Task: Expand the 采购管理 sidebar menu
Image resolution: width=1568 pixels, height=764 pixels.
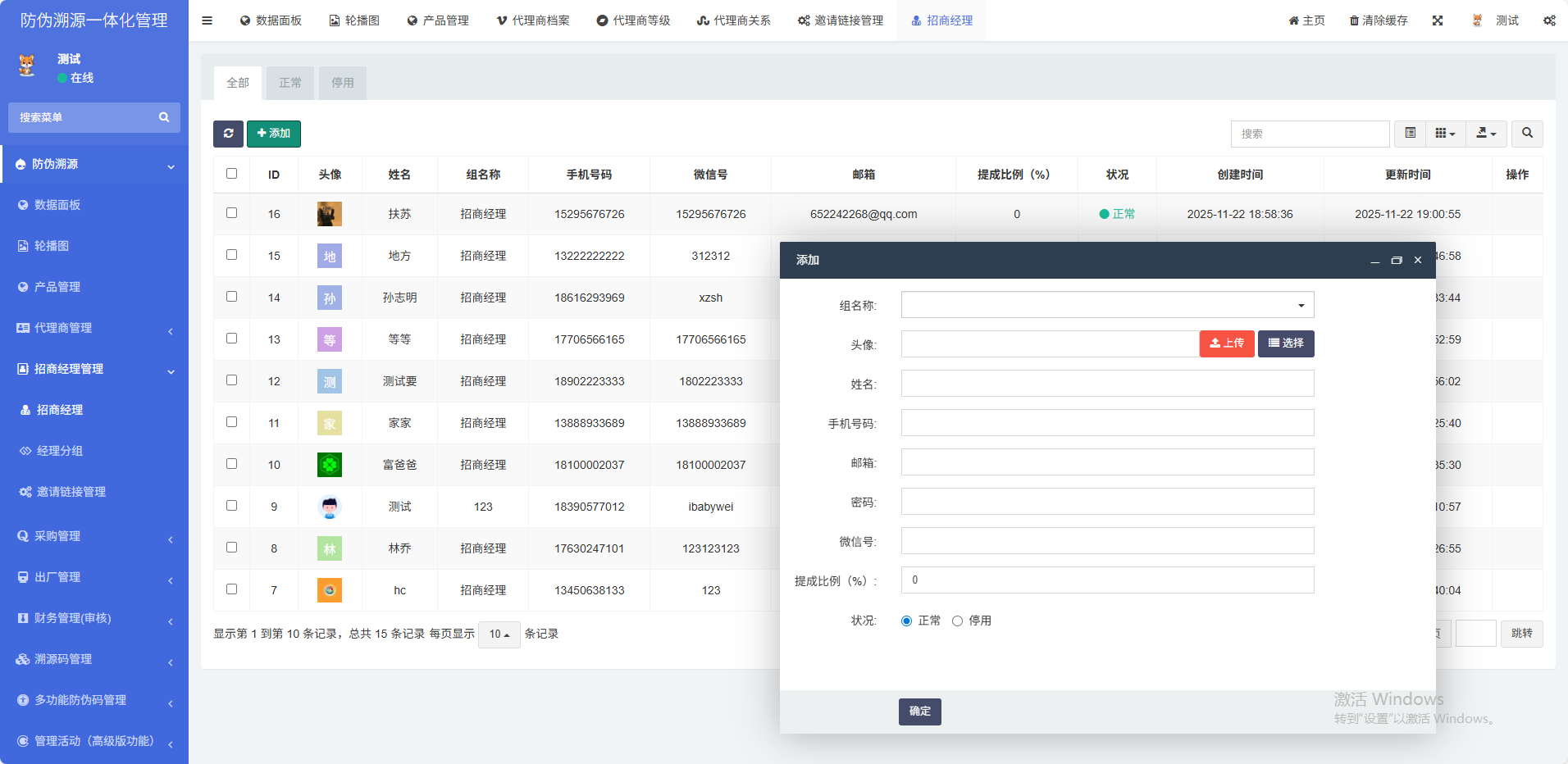Action: tap(94, 536)
